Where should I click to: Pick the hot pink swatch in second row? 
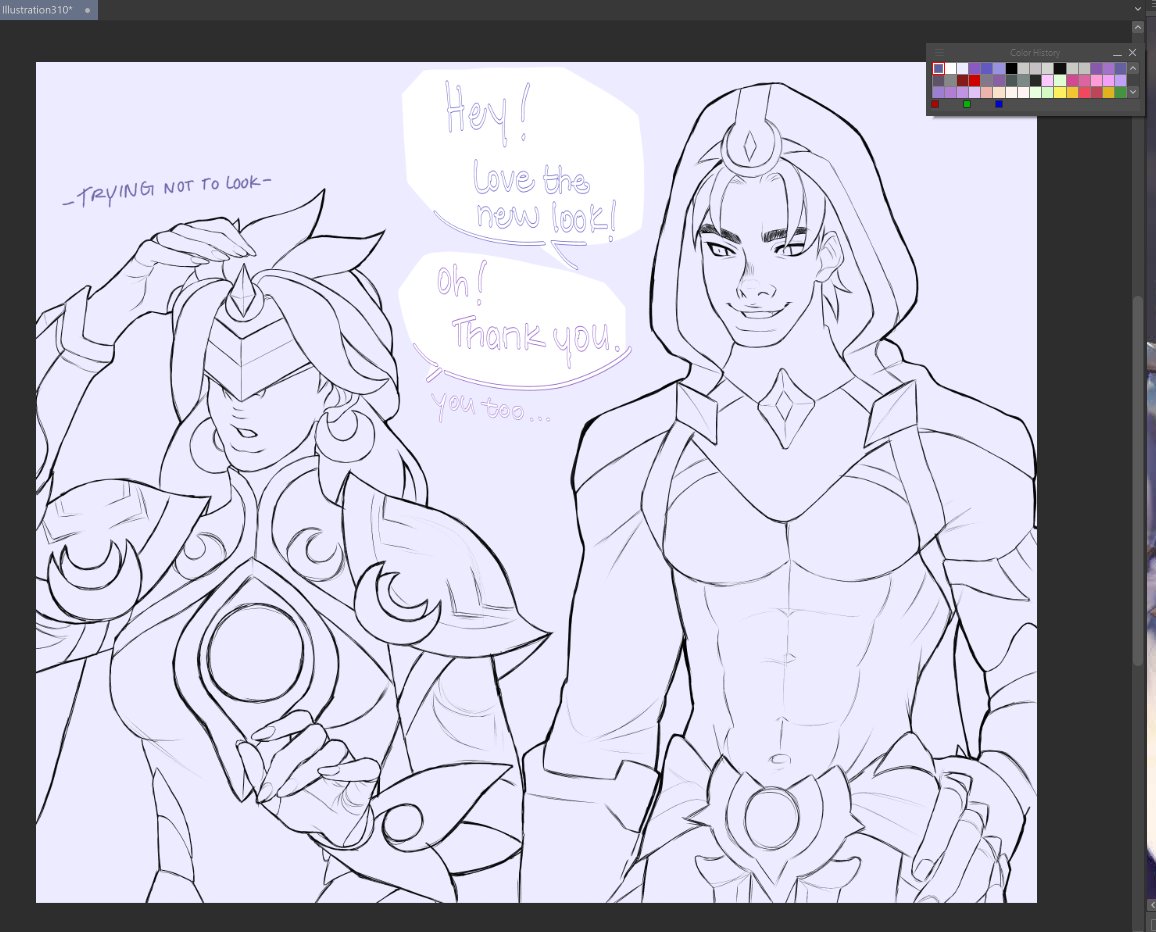coord(1072,80)
